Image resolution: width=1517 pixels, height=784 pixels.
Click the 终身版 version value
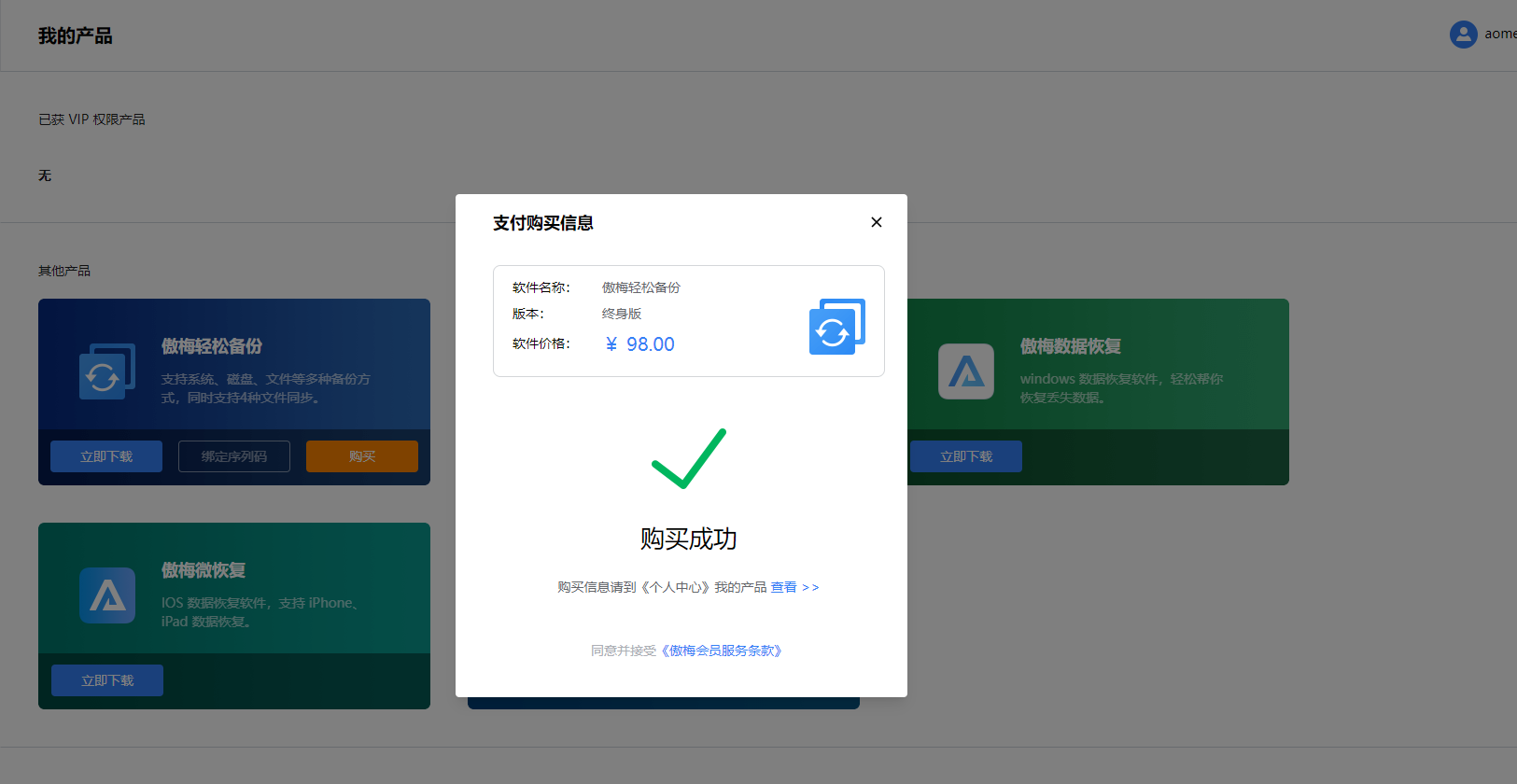pyautogui.click(x=622, y=314)
